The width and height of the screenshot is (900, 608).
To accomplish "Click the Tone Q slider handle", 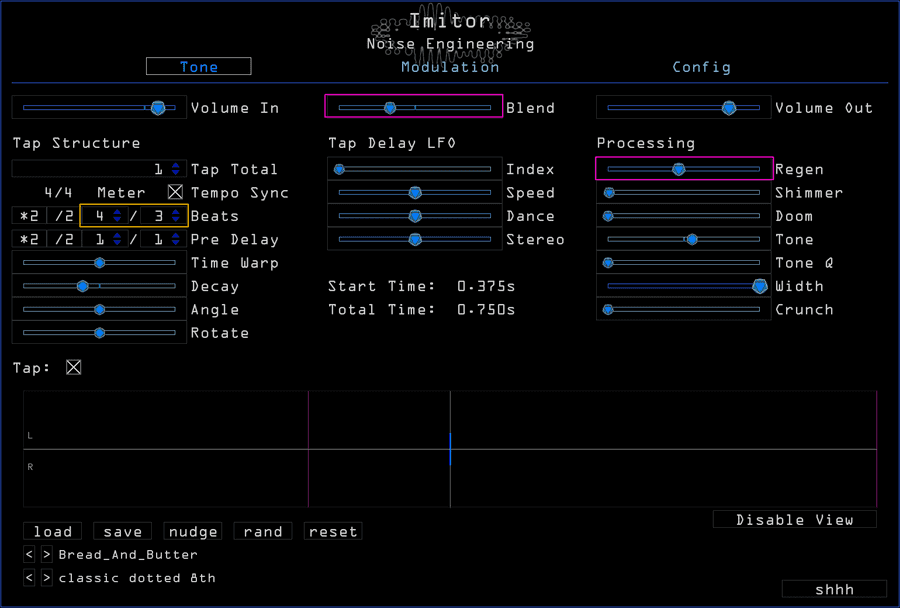I will point(608,262).
